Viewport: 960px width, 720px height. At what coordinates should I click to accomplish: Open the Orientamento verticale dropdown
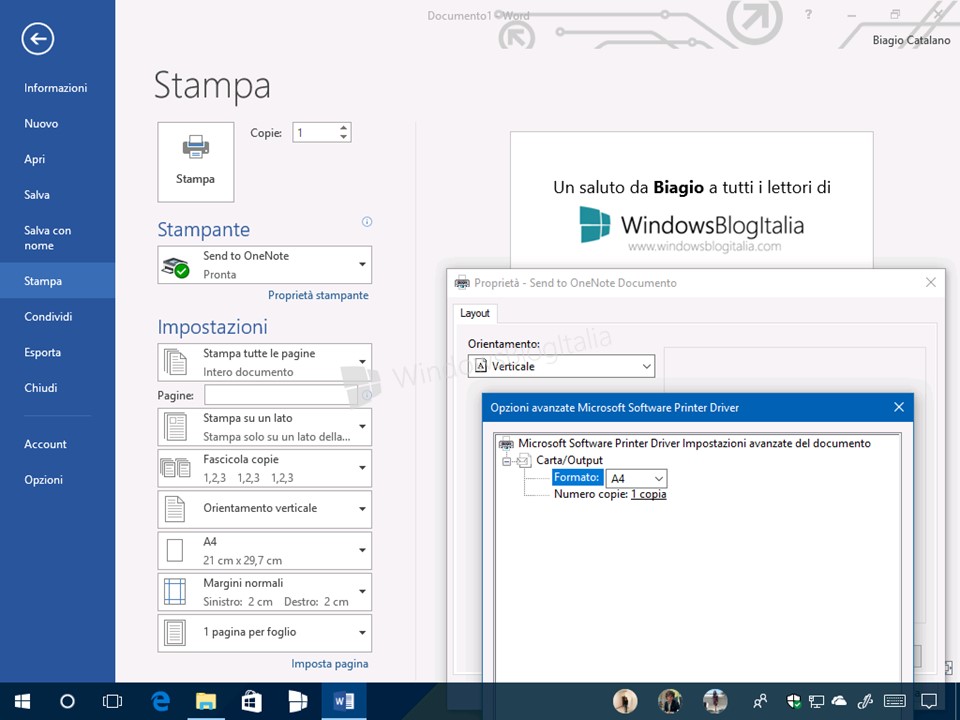[264, 508]
